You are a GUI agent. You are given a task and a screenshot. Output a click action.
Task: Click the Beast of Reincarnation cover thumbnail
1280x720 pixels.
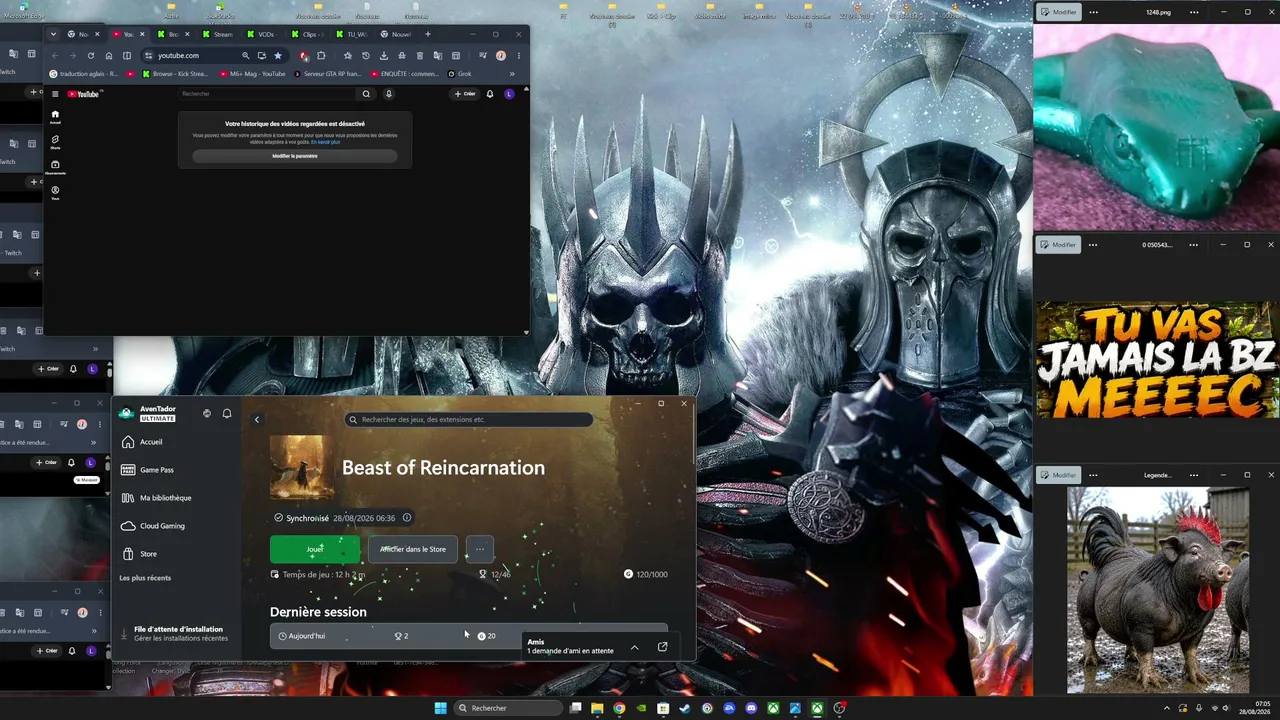pos(302,467)
